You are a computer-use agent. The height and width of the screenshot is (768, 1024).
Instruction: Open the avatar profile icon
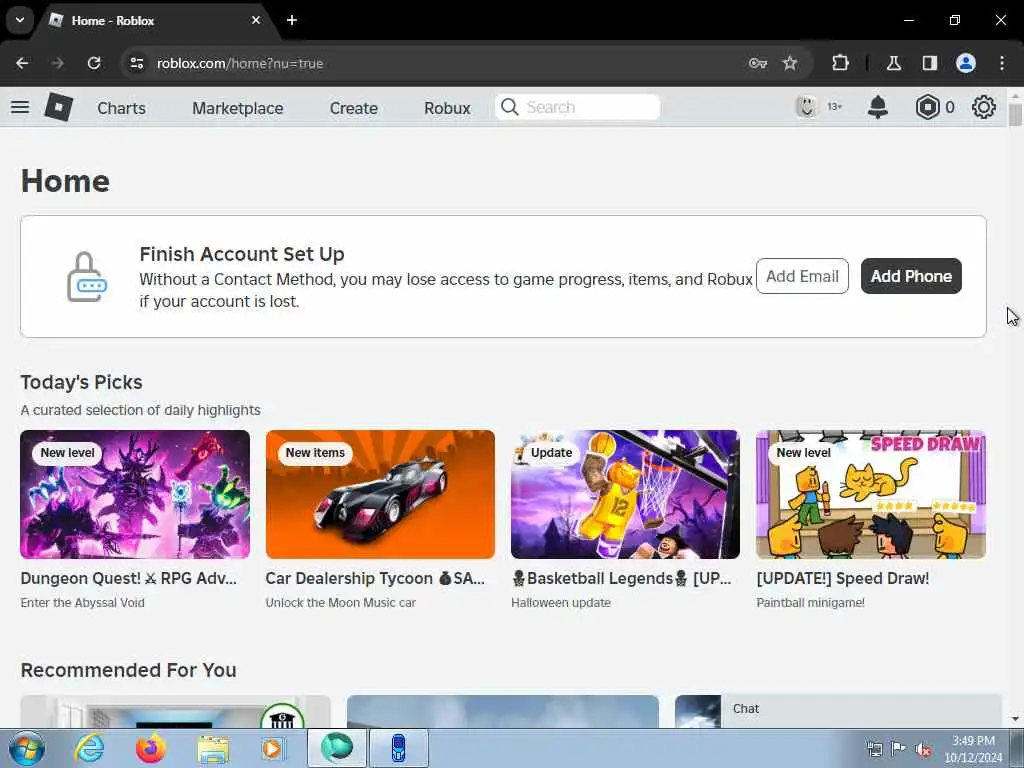coord(807,106)
